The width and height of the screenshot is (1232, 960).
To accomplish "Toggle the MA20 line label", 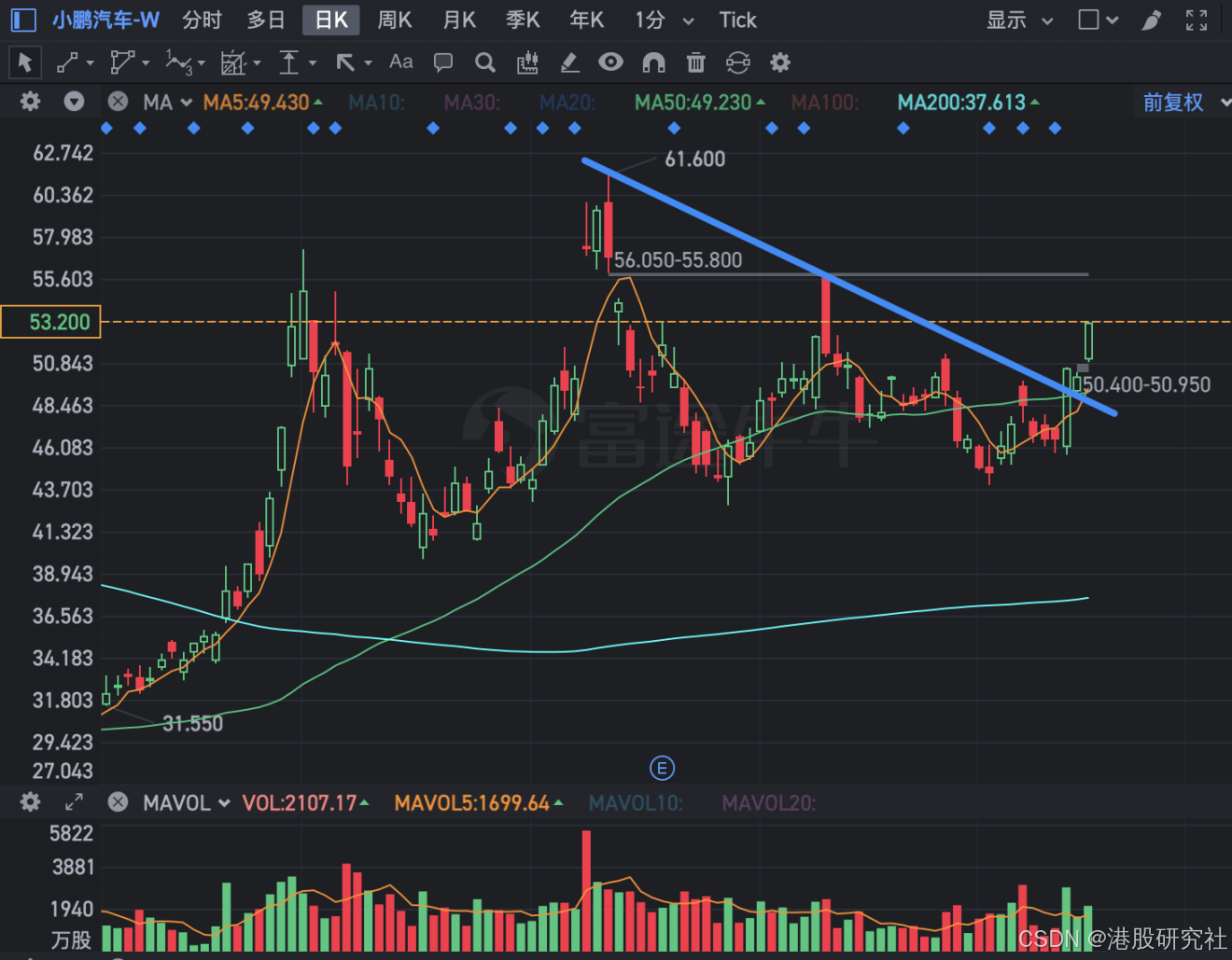I will tap(567, 102).
